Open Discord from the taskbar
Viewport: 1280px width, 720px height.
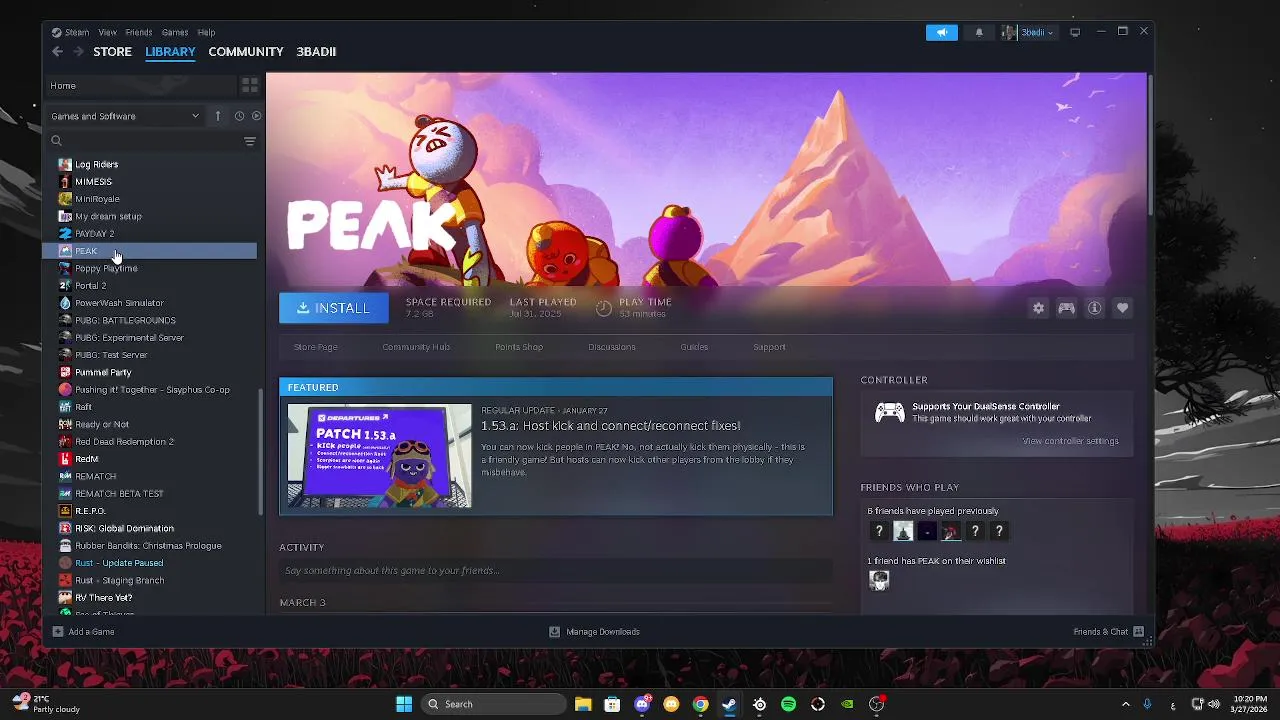642,704
